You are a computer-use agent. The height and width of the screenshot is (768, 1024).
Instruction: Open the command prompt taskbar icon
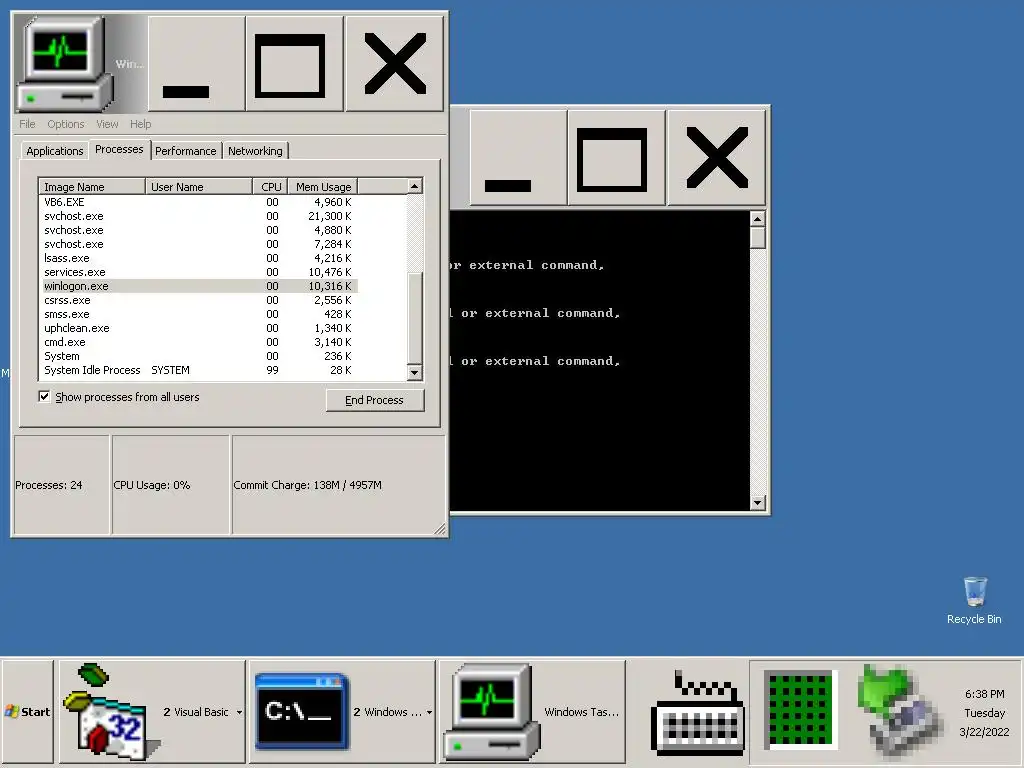[302, 712]
